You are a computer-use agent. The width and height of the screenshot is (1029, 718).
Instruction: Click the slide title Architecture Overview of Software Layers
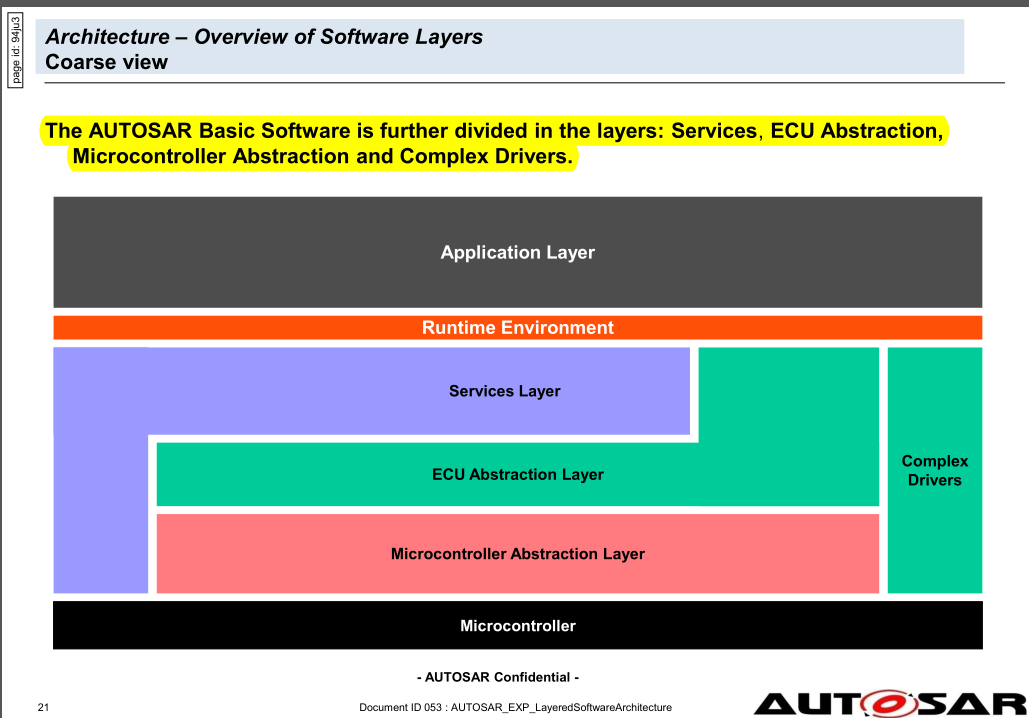point(264,36)
